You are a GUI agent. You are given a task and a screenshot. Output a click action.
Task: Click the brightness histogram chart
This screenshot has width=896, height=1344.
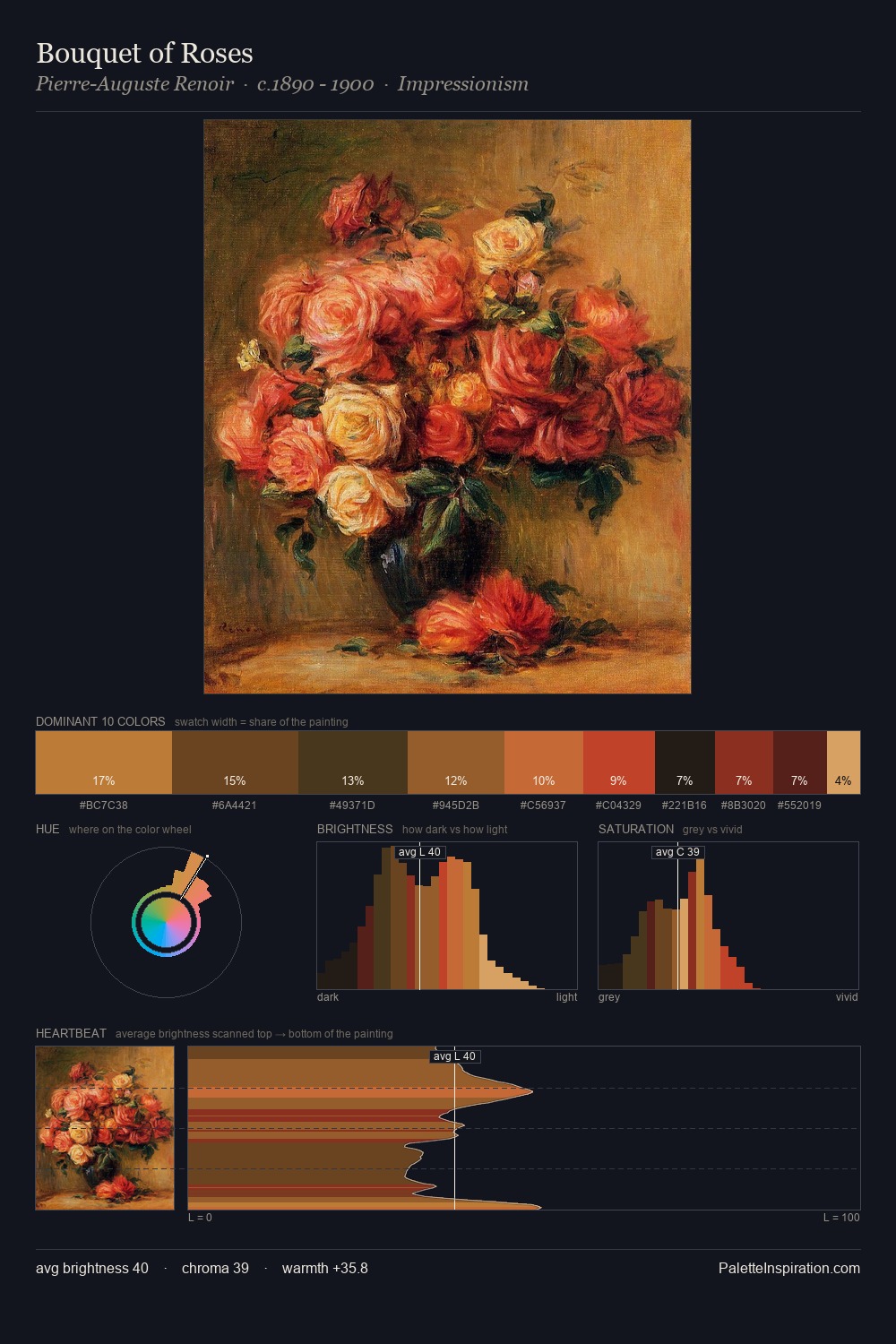coord(447,916)
